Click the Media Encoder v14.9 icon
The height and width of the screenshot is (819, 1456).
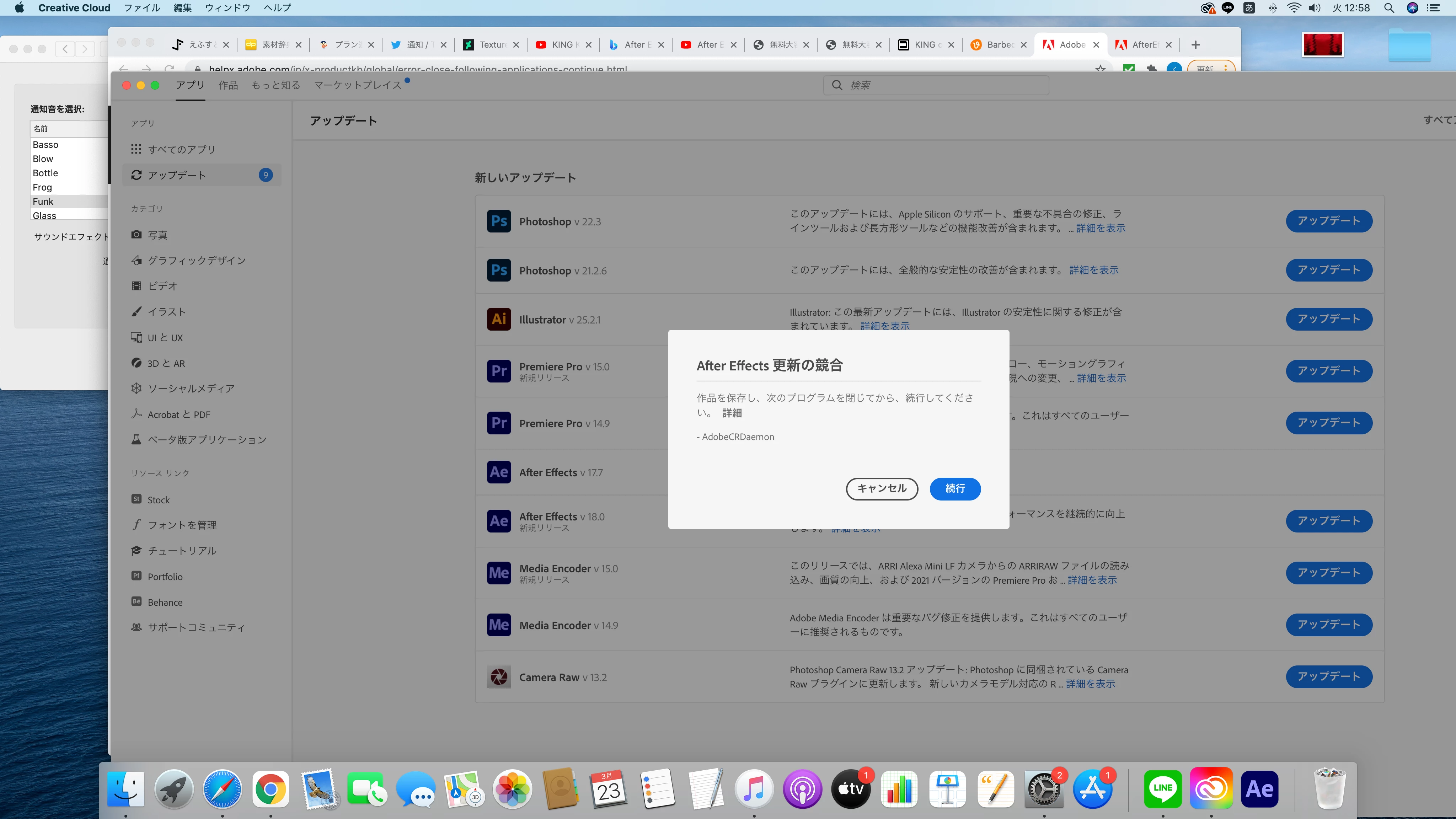click(x=498, y=625)
